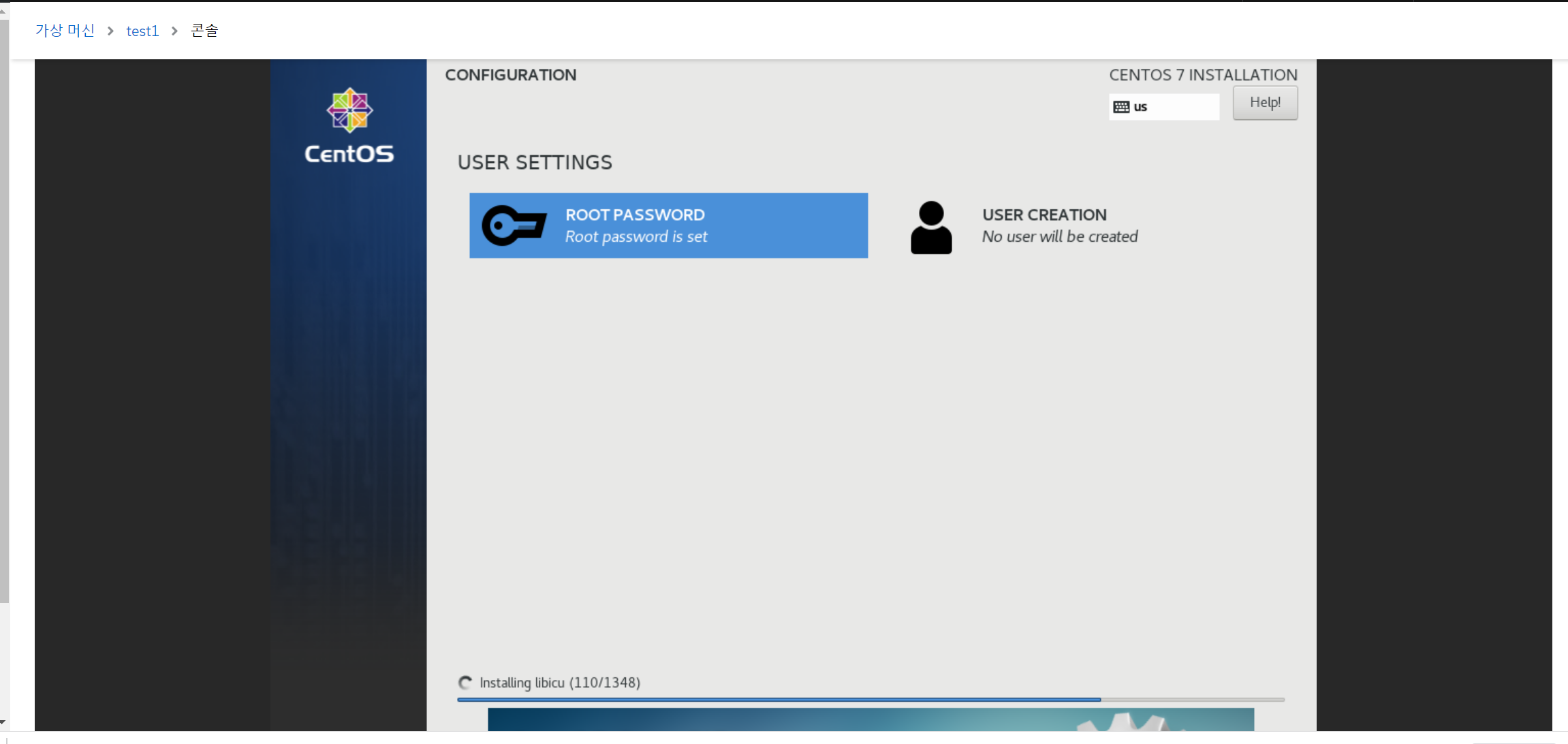Click the installation progress bar

871,700
